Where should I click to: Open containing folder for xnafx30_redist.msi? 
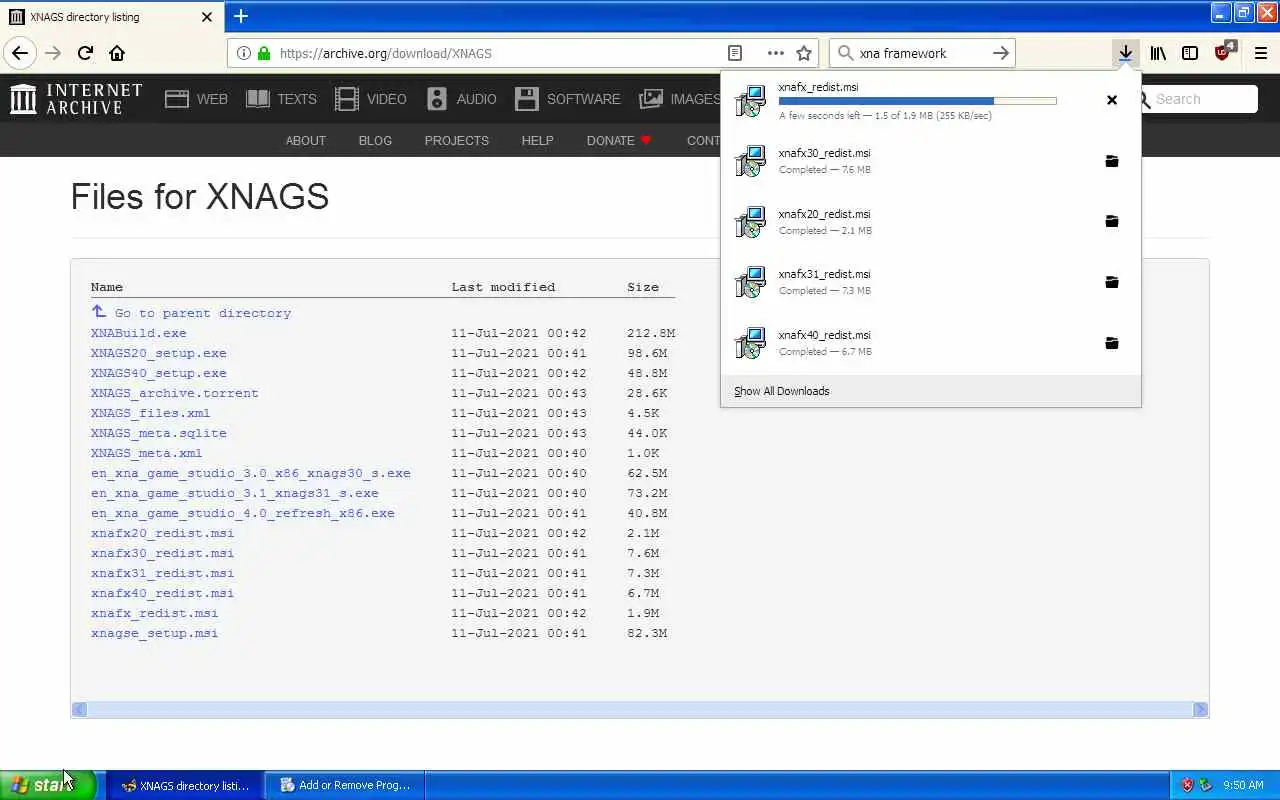click(1112, 161)
